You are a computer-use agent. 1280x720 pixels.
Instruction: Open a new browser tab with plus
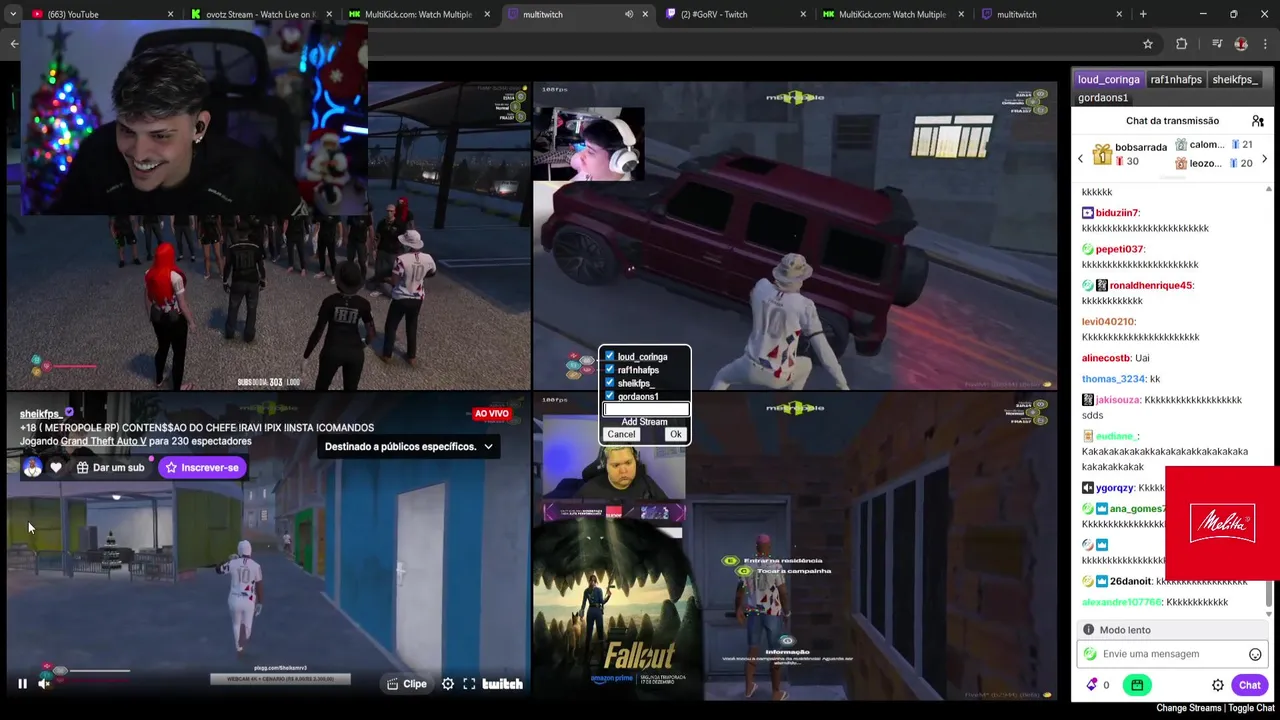point(1143,14)
